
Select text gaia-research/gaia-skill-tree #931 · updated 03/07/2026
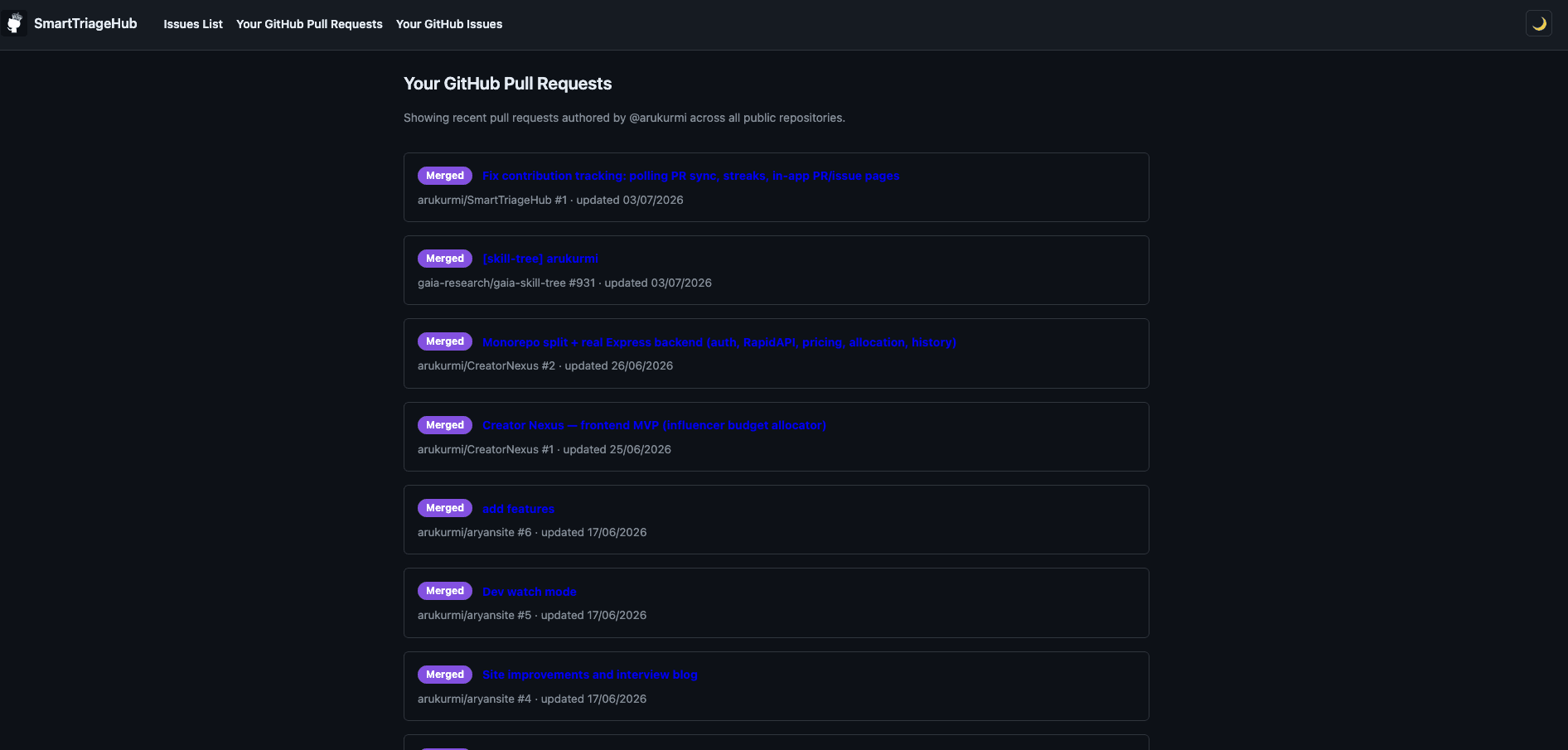tap(564, 283)
